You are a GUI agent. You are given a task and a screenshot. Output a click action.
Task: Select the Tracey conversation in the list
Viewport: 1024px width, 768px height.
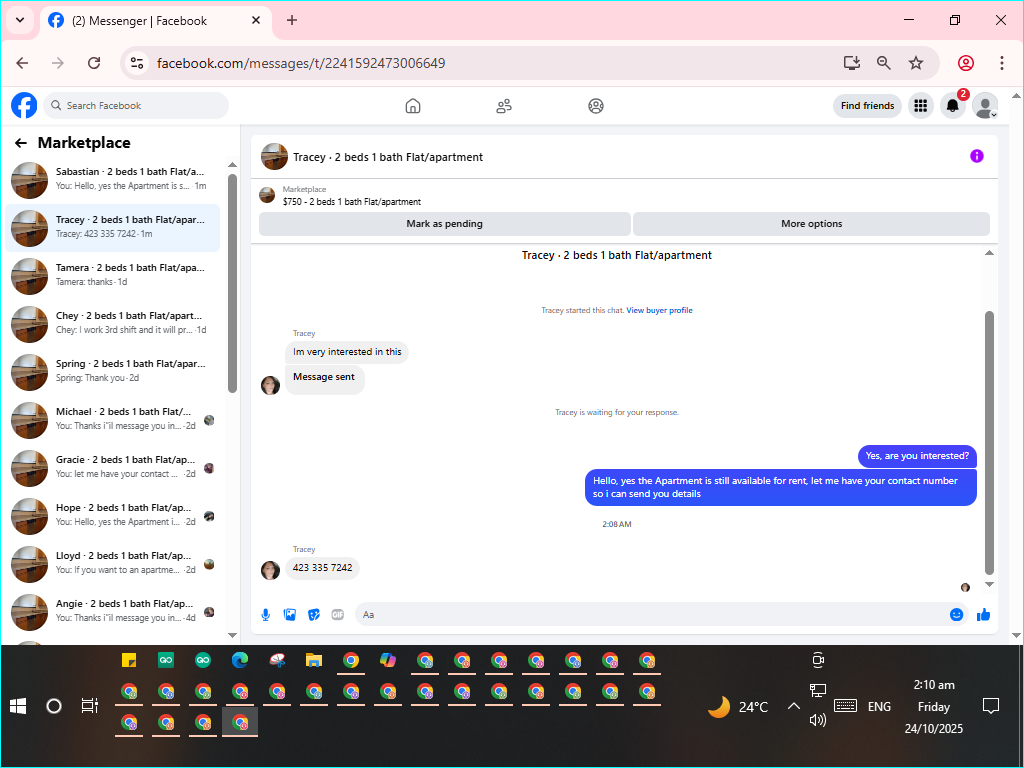click(x=113, y=228)
